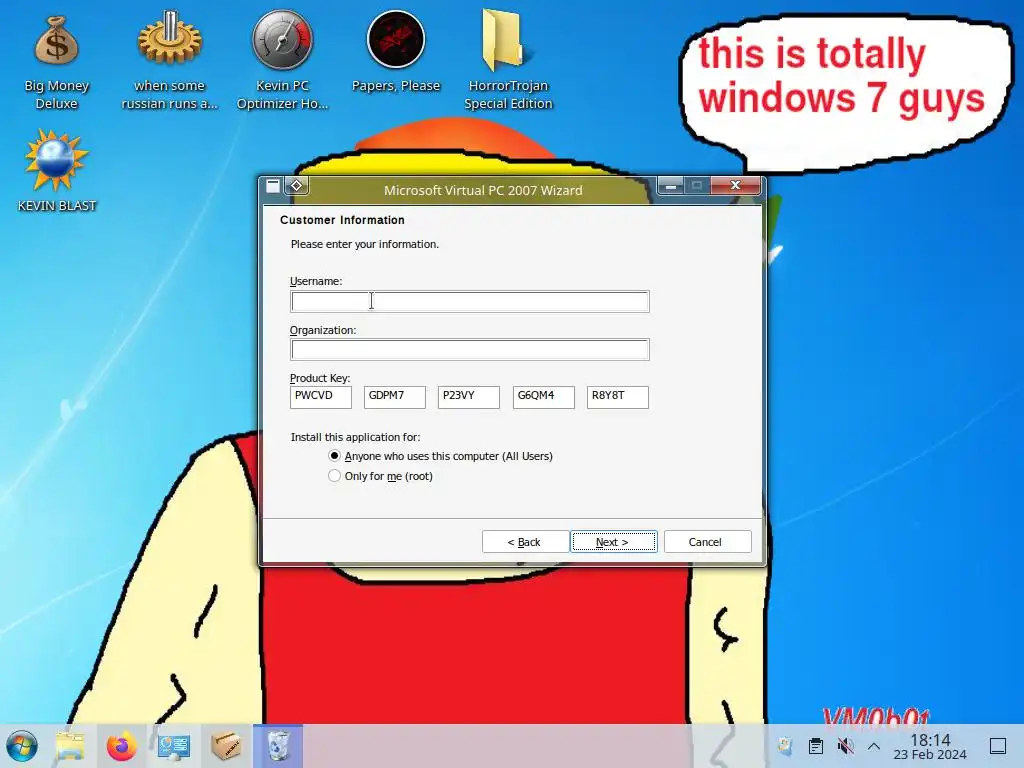Click the Organization input field

click(x=470, y=349)
